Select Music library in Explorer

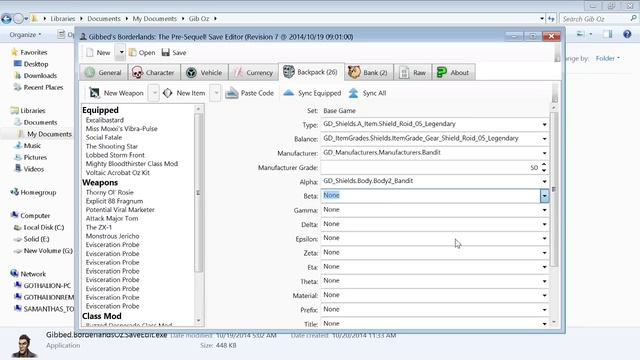coord(32,146)
